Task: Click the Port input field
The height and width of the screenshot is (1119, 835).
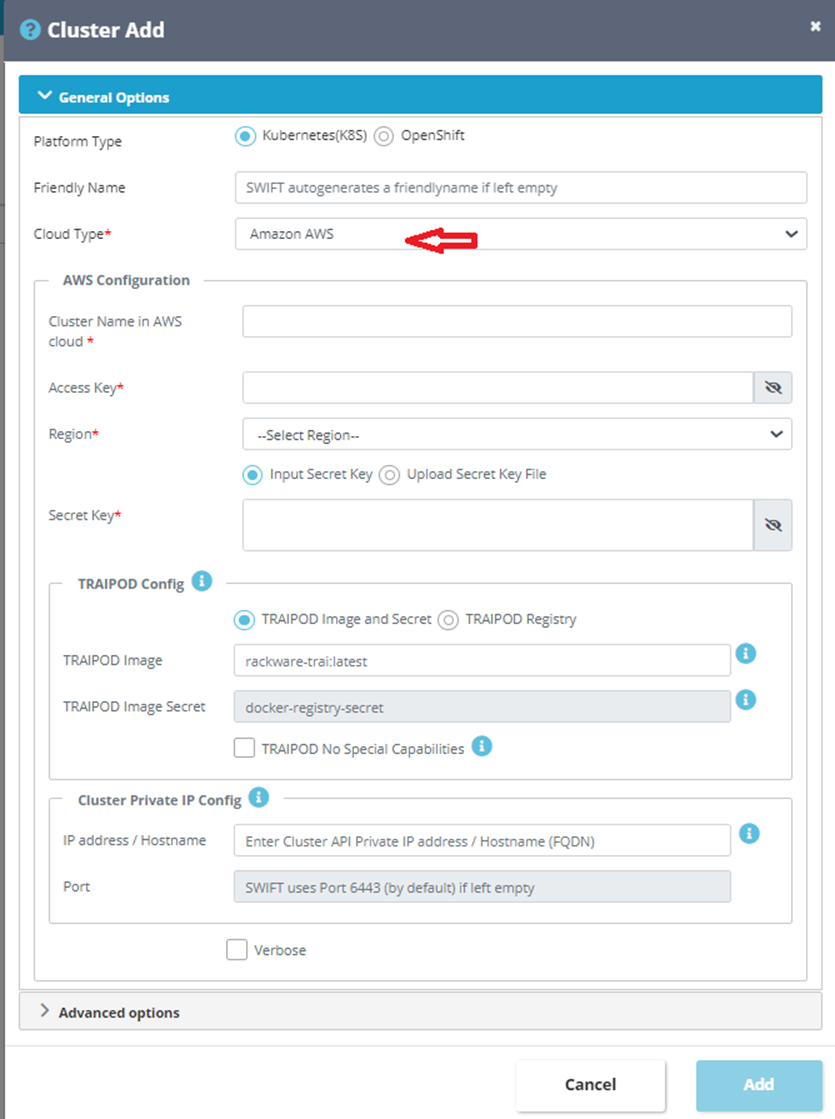Action: [x=482, y=887]
